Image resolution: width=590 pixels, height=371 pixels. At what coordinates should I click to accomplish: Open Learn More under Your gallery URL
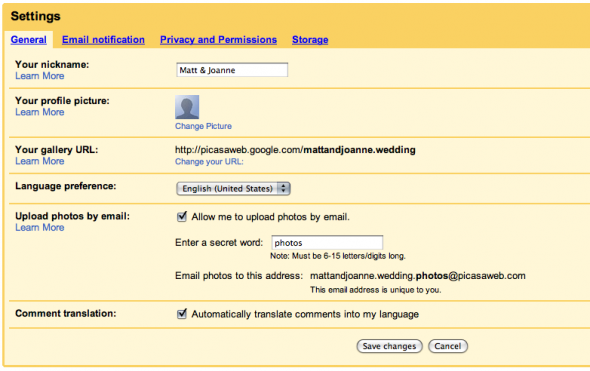(40, 161)
